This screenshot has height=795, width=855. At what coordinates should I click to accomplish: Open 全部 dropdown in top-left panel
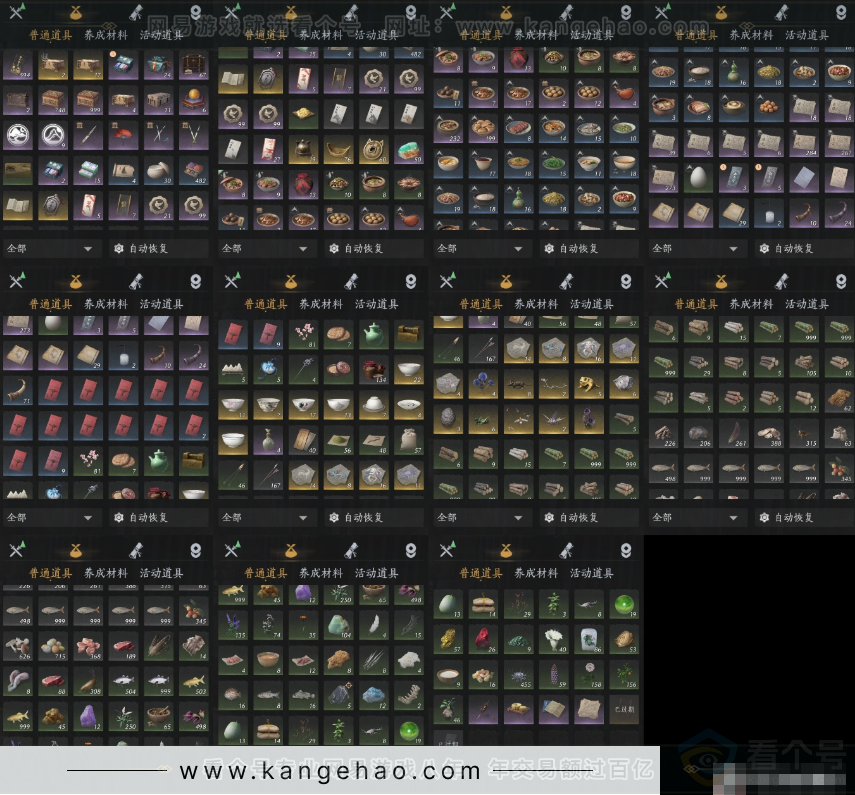[50, 249]
